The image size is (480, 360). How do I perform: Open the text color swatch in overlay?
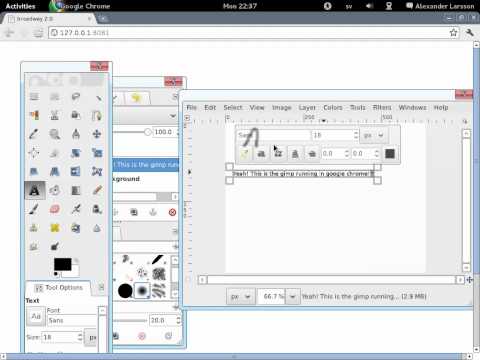tap(390, 153)
